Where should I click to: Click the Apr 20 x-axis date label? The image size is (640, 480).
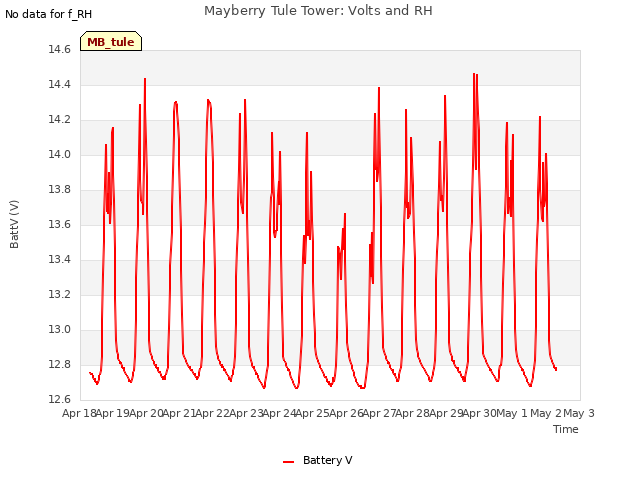146,413
